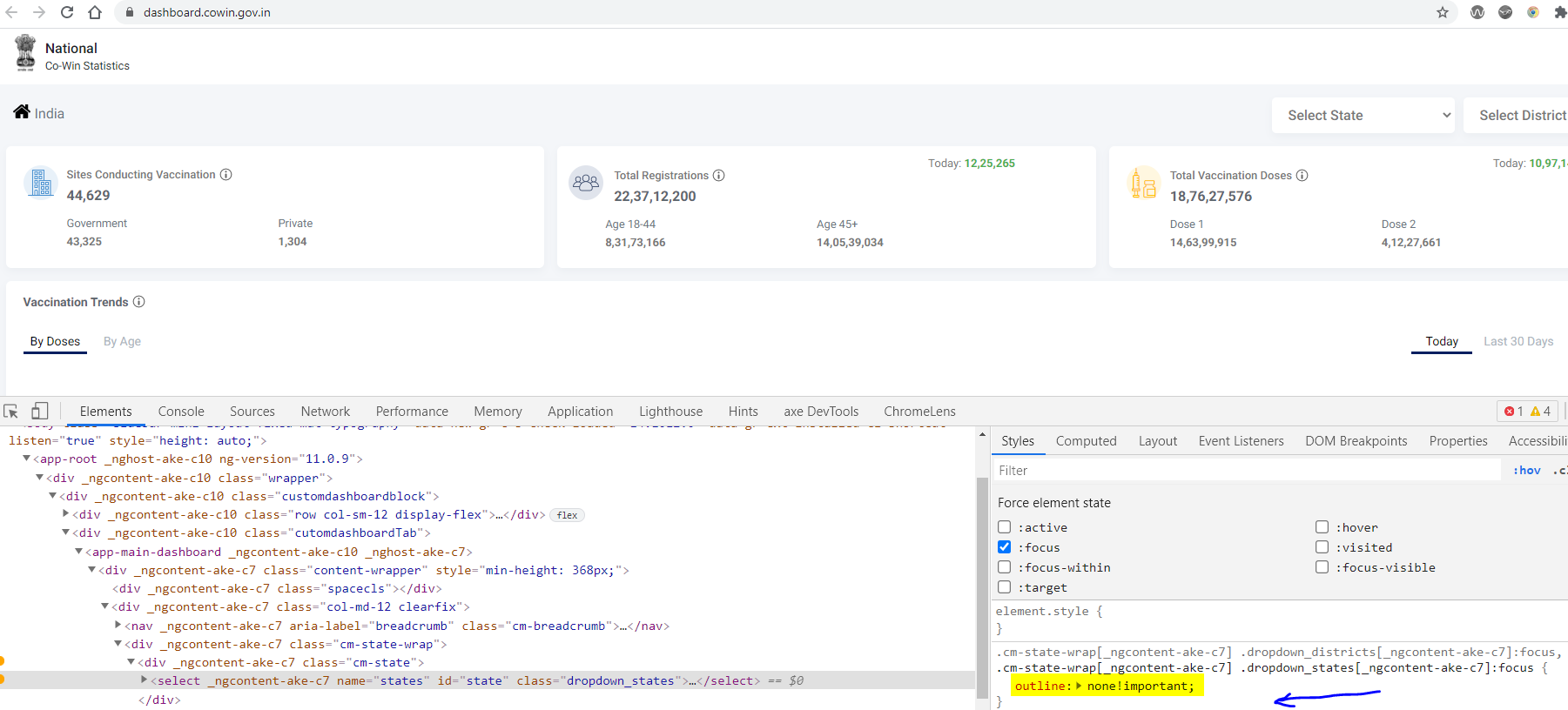
Task: Click the styles Filter input field
Action: click(x=1247, y=470)
